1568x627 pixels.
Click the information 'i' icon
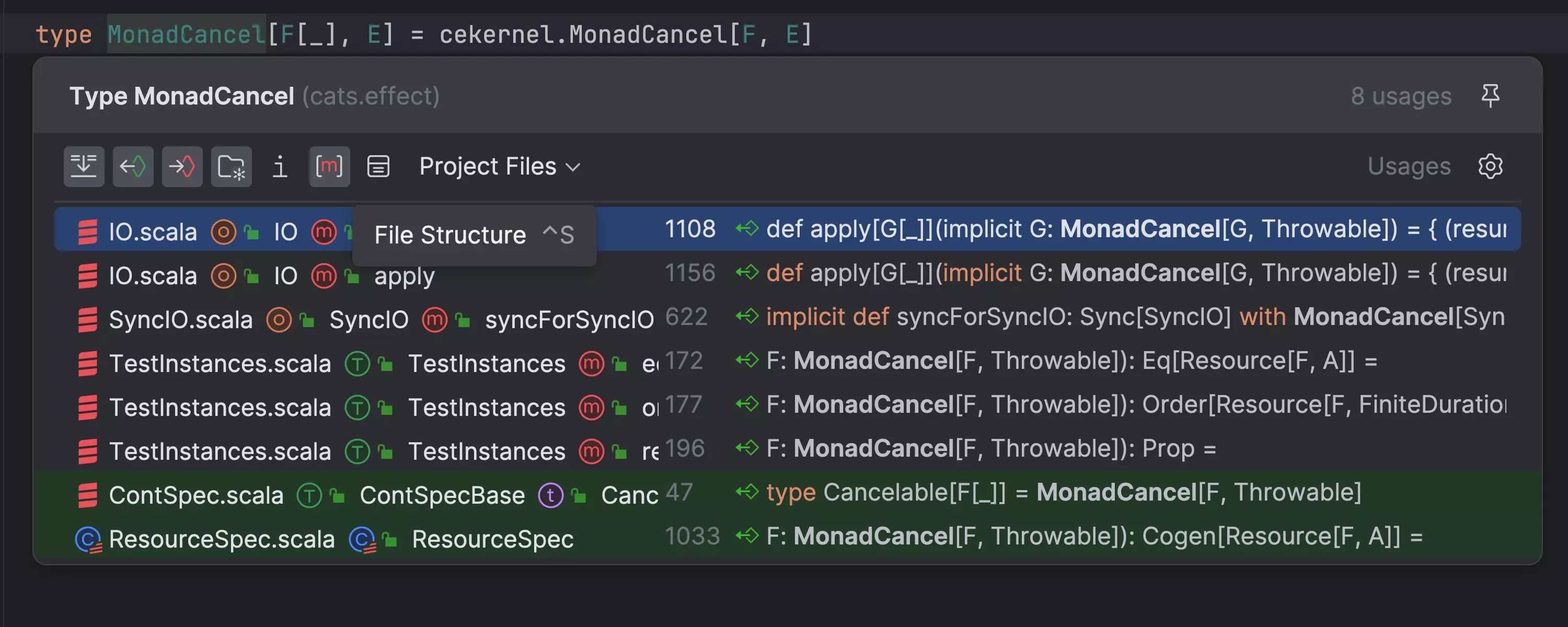278,166
